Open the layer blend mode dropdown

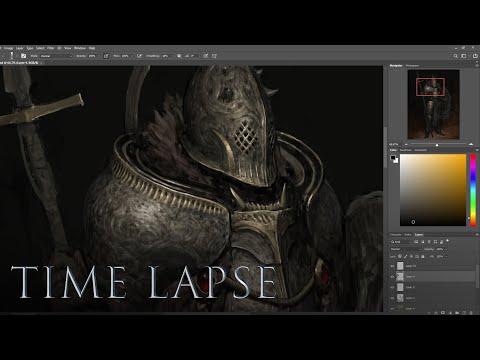point(406,249)
